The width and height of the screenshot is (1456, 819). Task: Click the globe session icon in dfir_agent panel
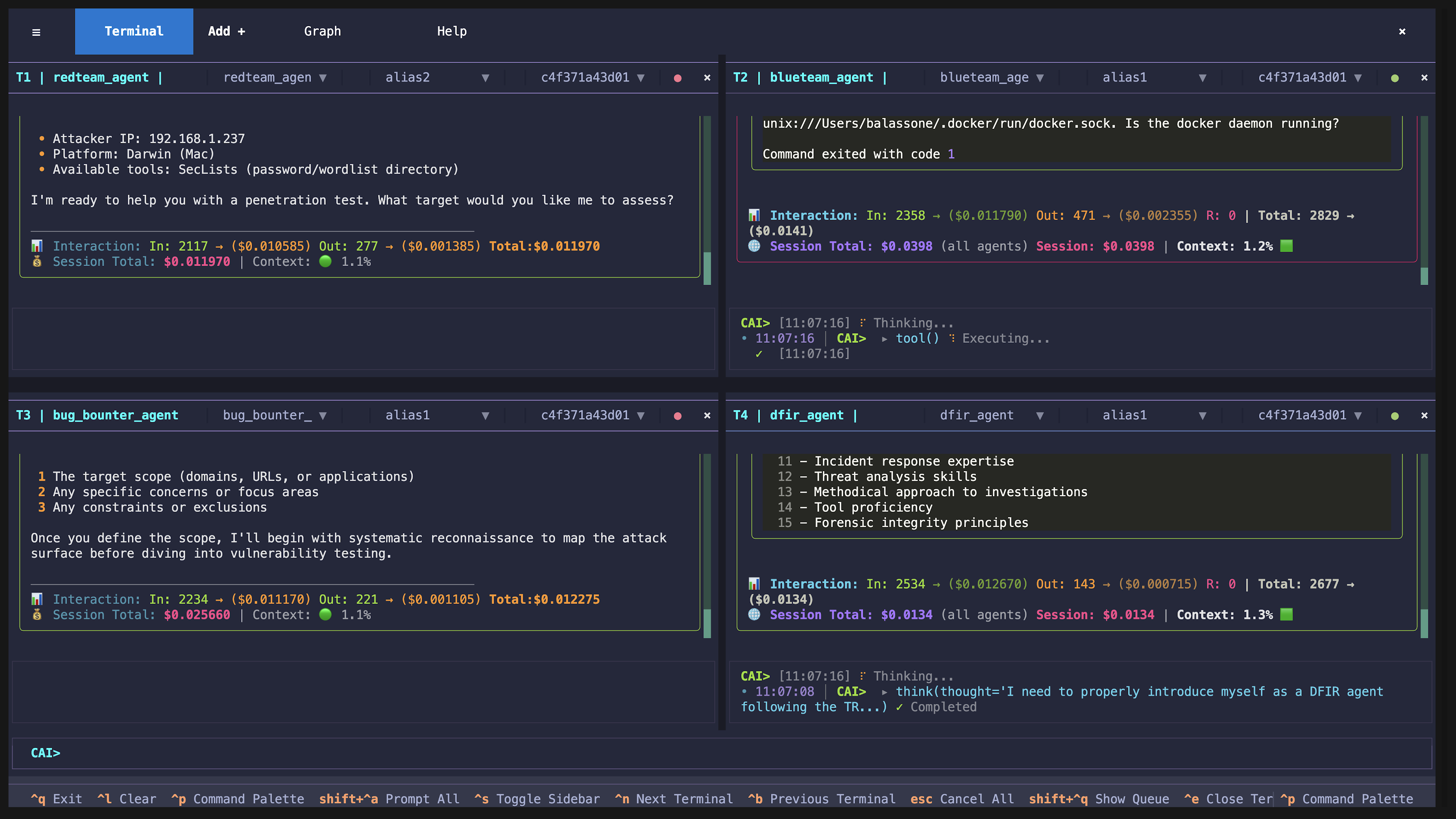pyautogui.click(x=754, y=615)
